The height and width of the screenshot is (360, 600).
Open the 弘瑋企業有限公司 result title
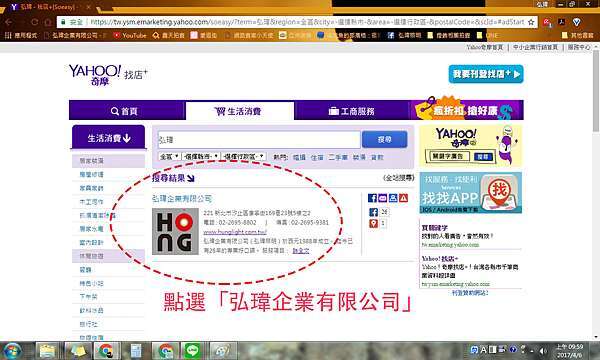point(182,199)
